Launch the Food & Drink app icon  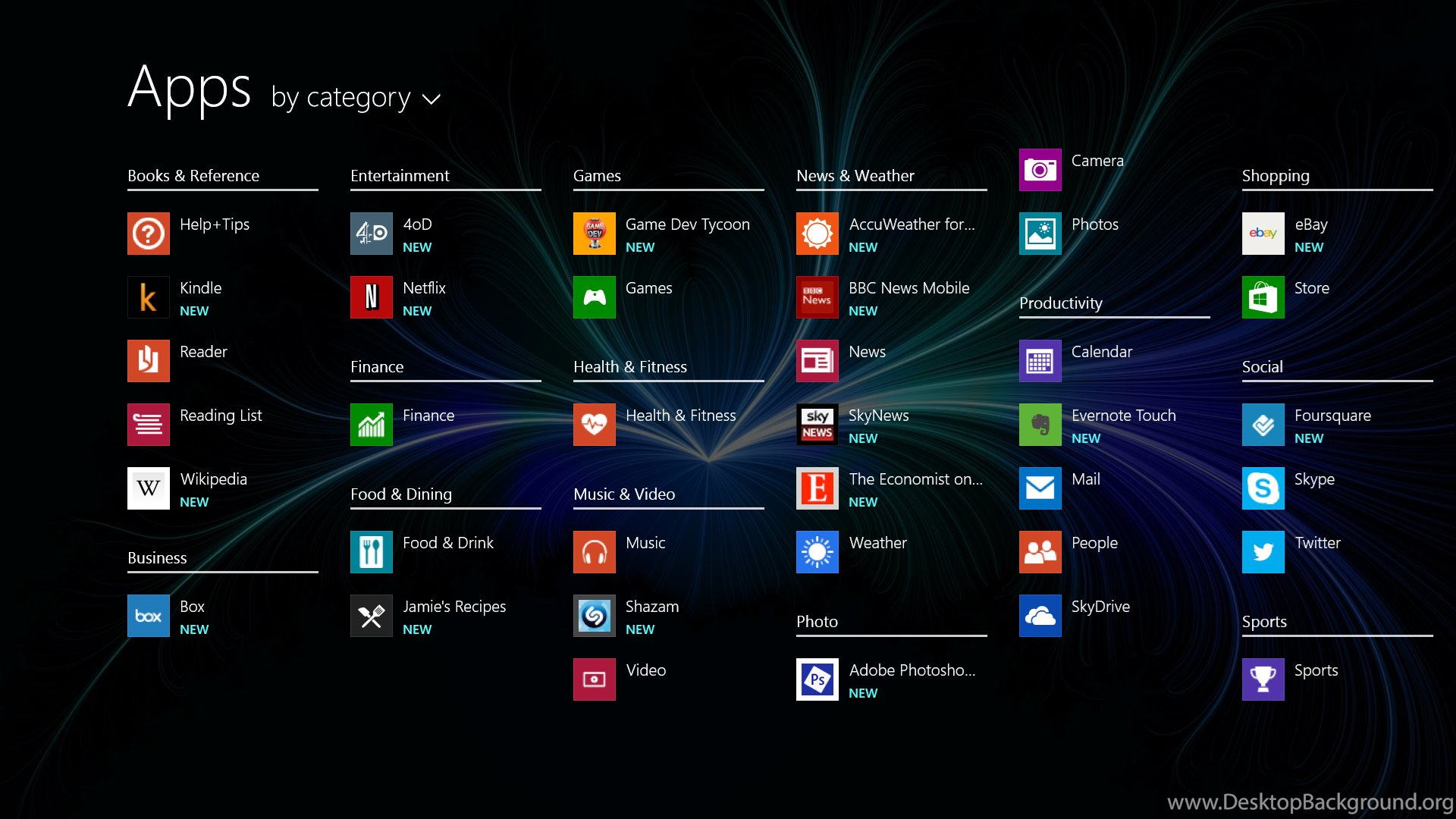tap(372, 552)
